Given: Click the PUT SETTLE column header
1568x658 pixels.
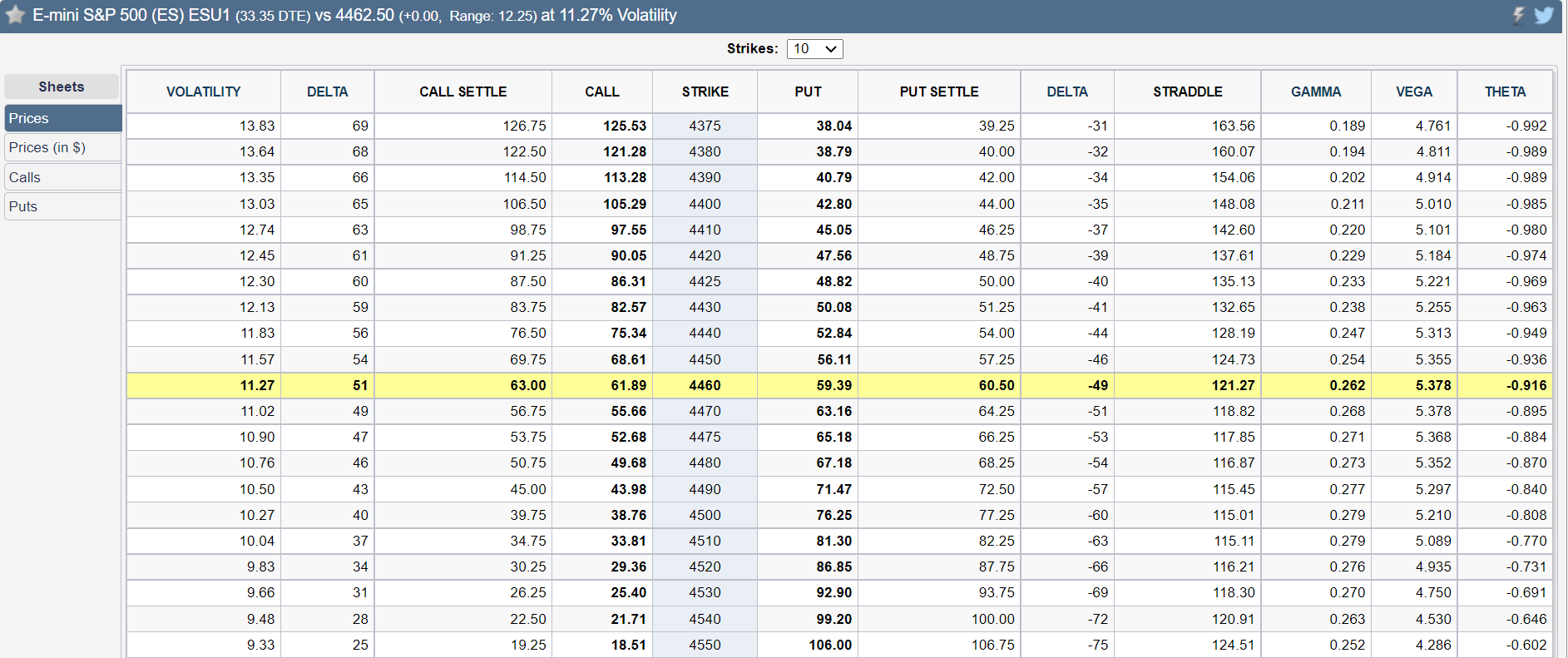Looking at the screenshot, I should 939,92.
